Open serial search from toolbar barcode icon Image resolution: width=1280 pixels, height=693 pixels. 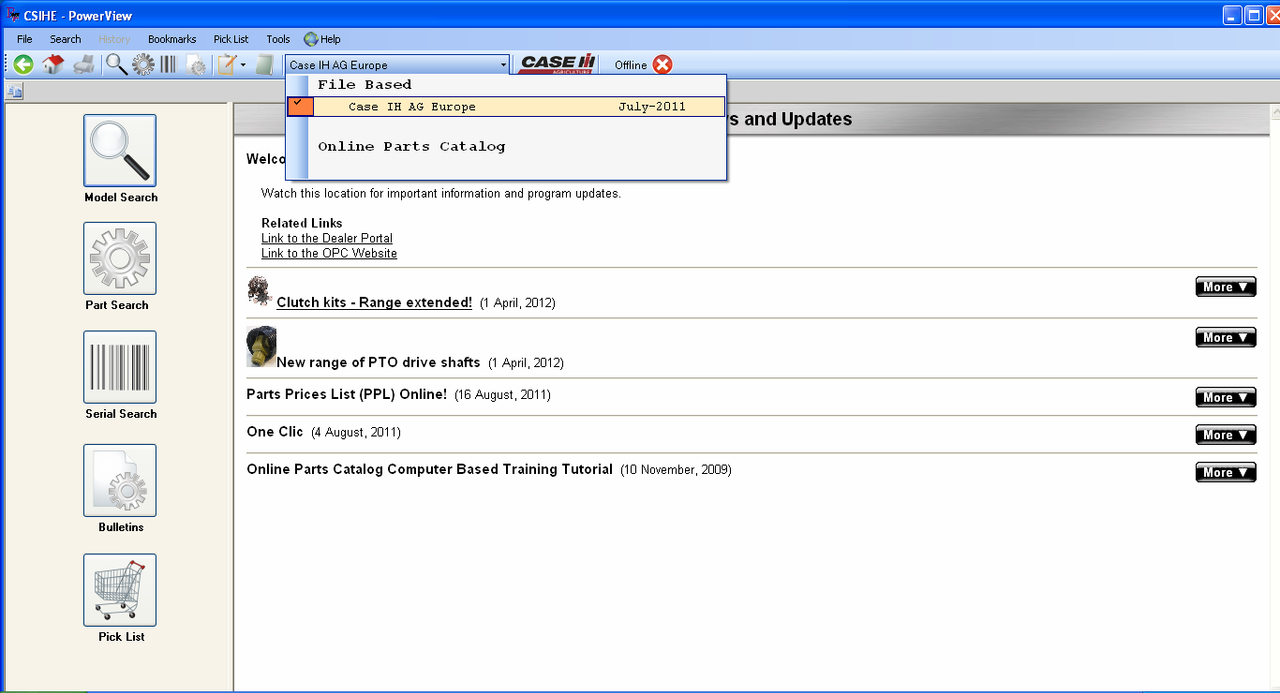(x=168, y=65)
